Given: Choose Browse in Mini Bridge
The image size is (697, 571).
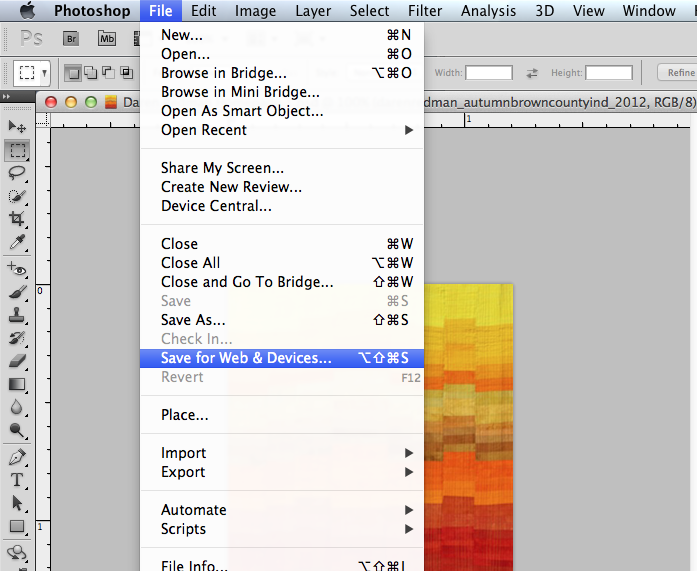Looking at the screenshot, I should point(282,92).
